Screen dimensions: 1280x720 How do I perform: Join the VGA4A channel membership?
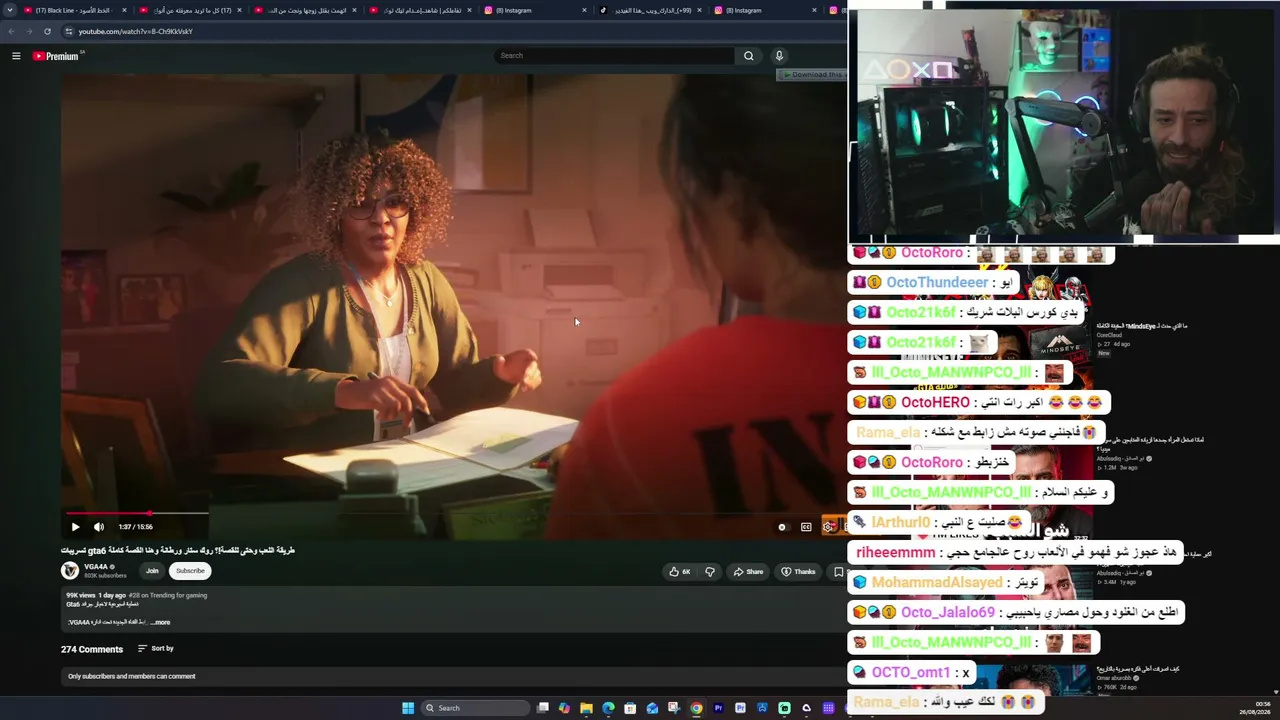pos(152,571)
